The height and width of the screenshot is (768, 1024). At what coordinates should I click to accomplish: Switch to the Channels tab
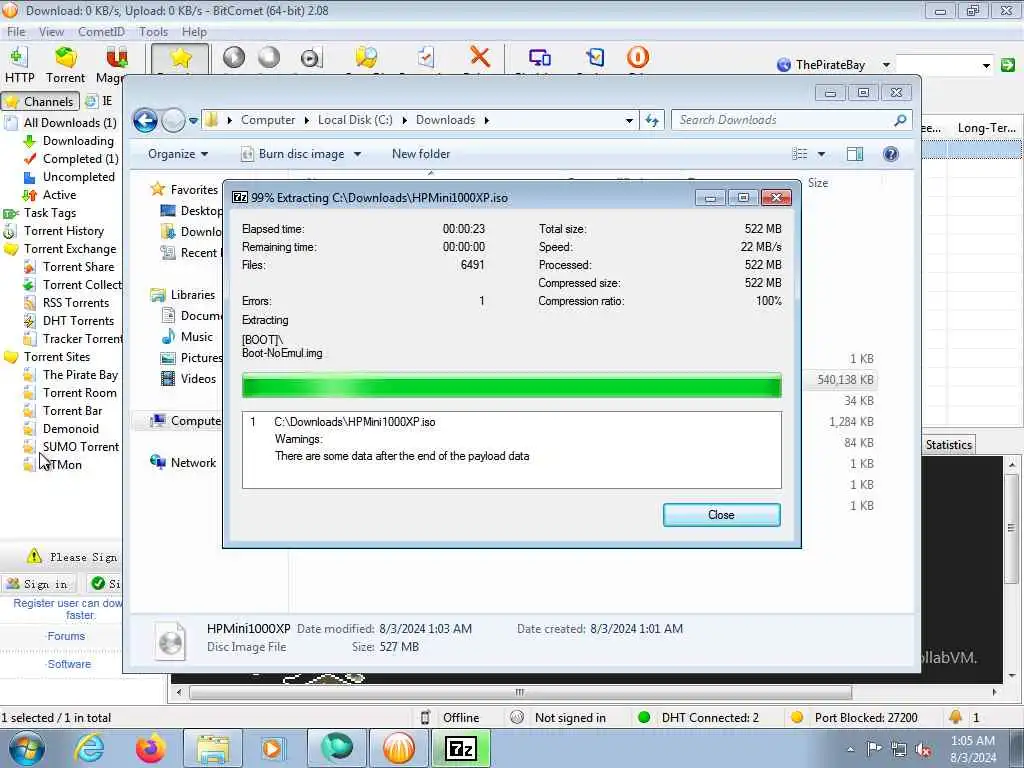coord(40,101)
